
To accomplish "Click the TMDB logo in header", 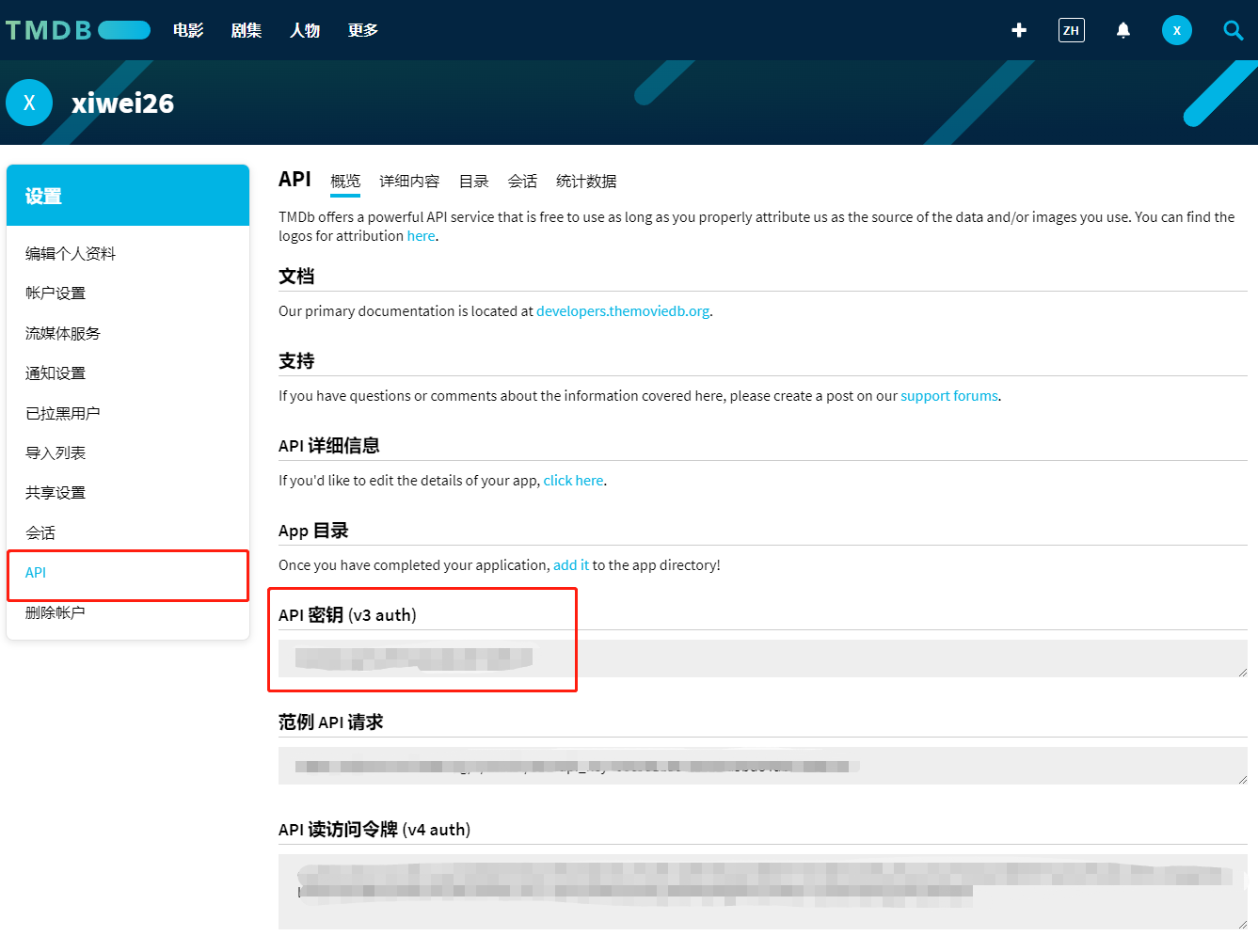I will 77,30.
